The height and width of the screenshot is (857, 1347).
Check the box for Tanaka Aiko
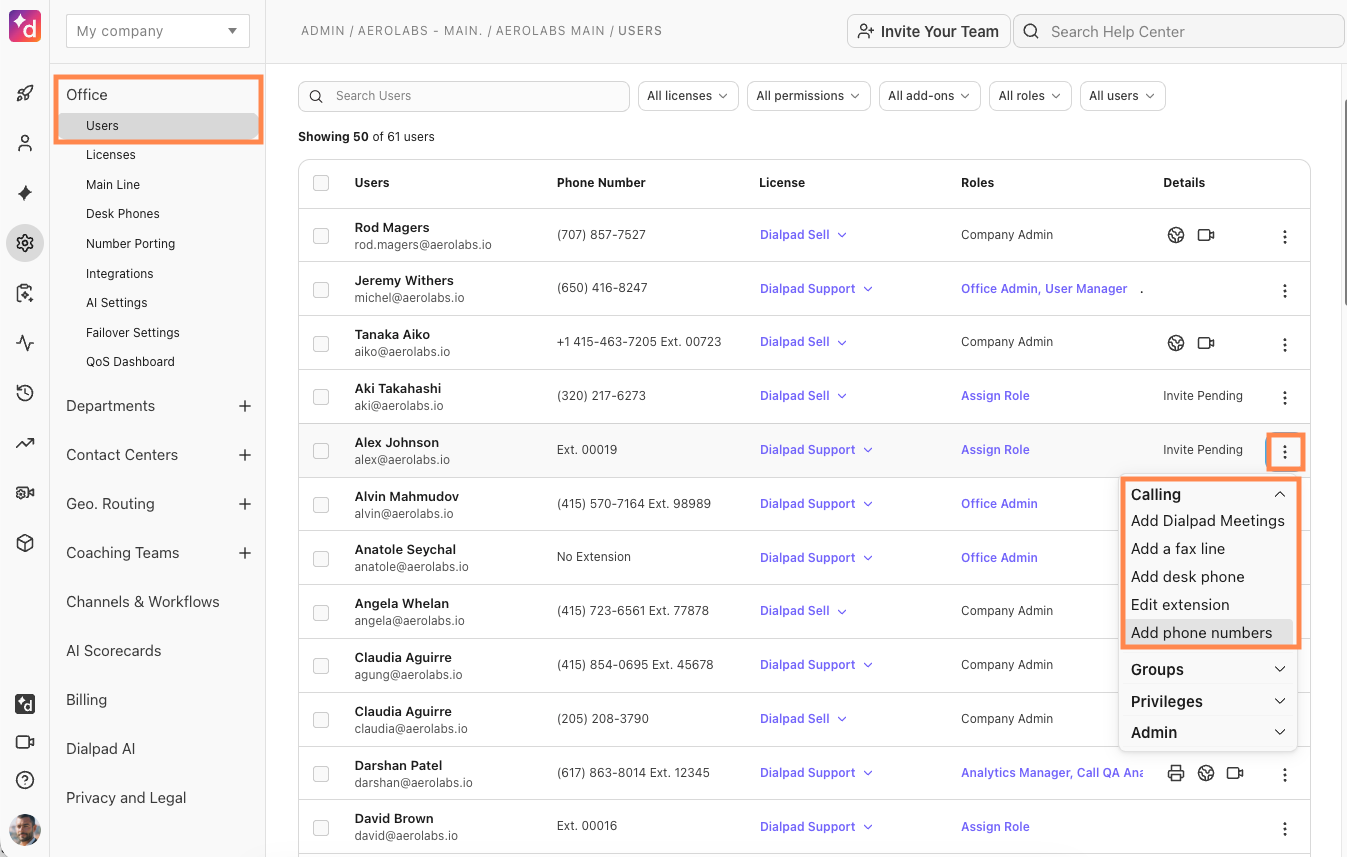(321, 343)
